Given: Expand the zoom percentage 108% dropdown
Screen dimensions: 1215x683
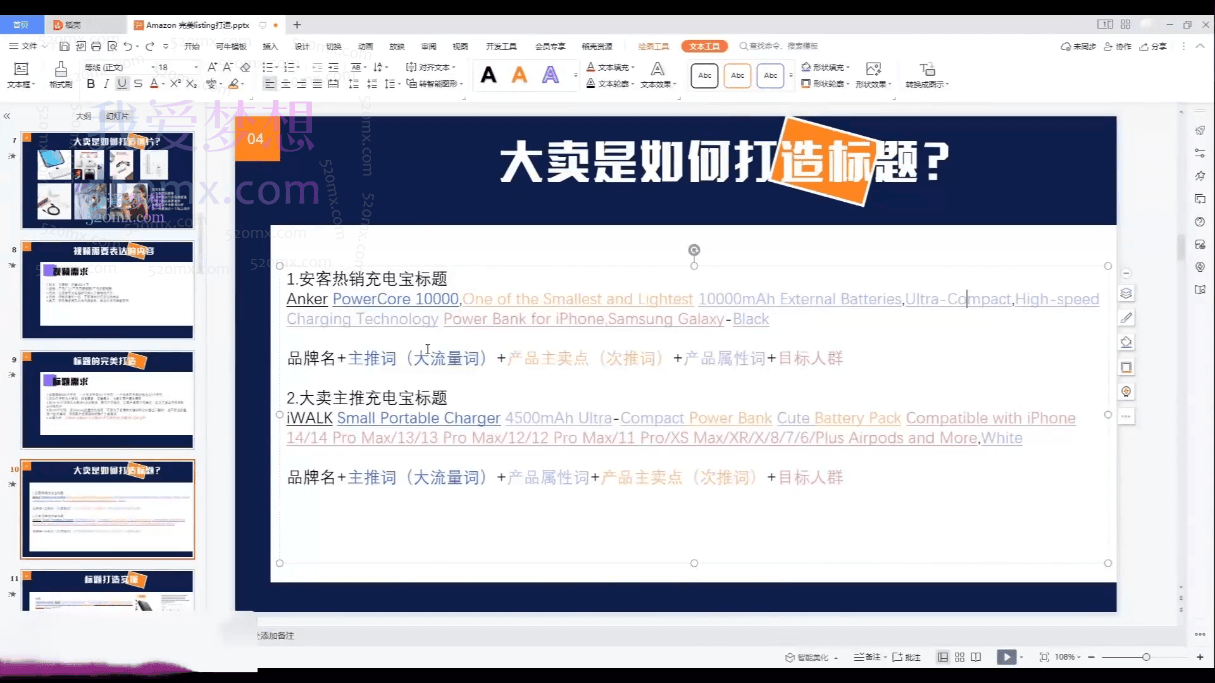Looking at the screenshot, I should pyautogui.click(x=1069, y=657).
